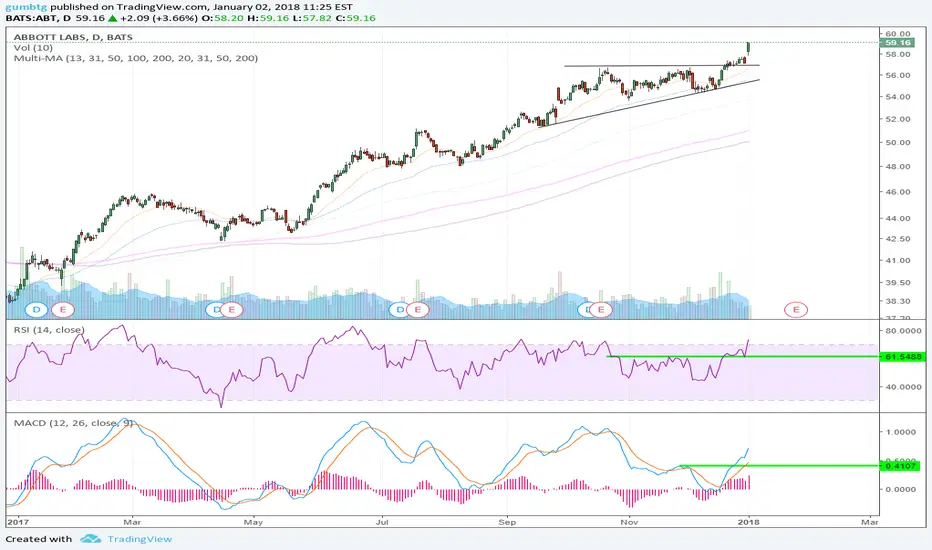This screenshot has height=550, width=932.
Task: Click the 80.0000 RSI axis label
Action: coord(903,331)
